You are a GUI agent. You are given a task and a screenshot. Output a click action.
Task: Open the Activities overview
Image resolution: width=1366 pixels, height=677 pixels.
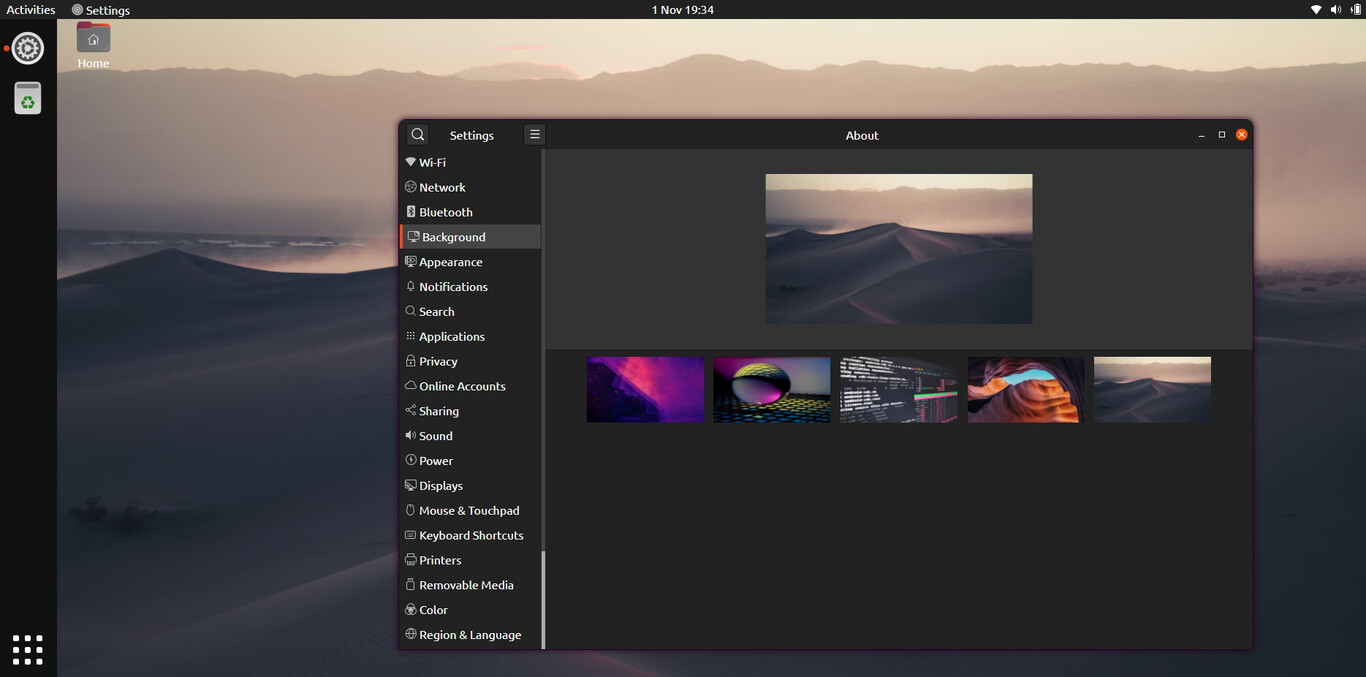coord(30,9)
